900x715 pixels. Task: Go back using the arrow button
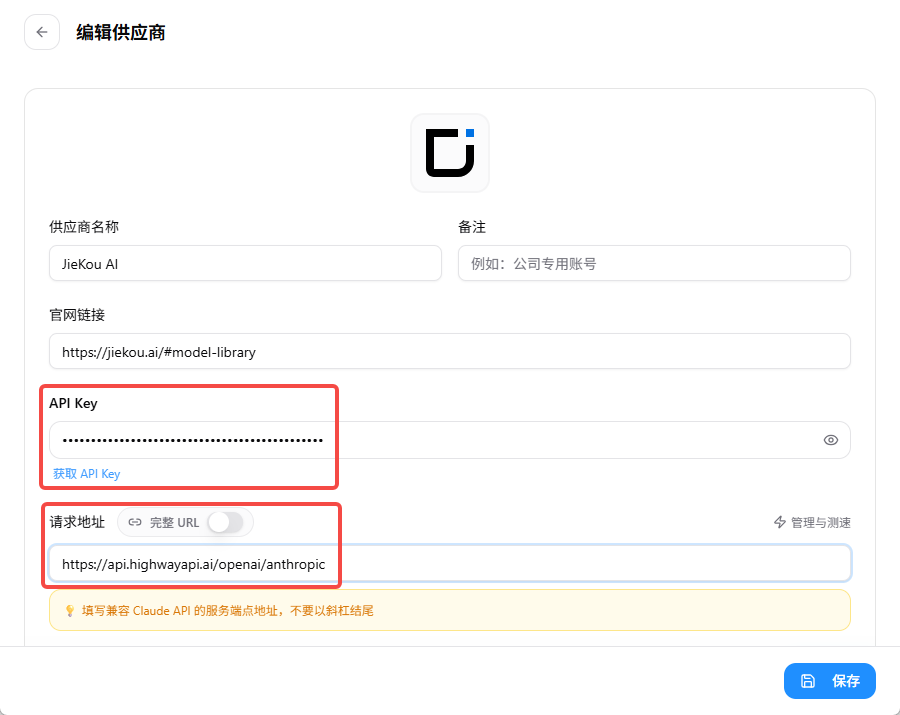42,32
